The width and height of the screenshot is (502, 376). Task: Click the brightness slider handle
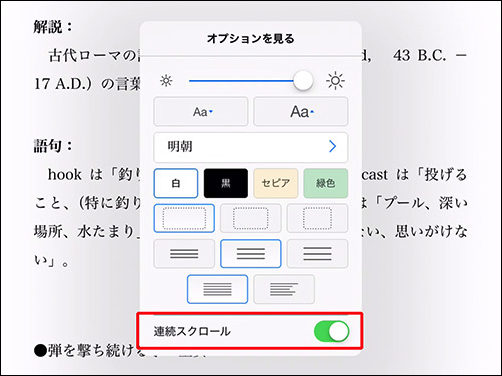click(303, 80)
